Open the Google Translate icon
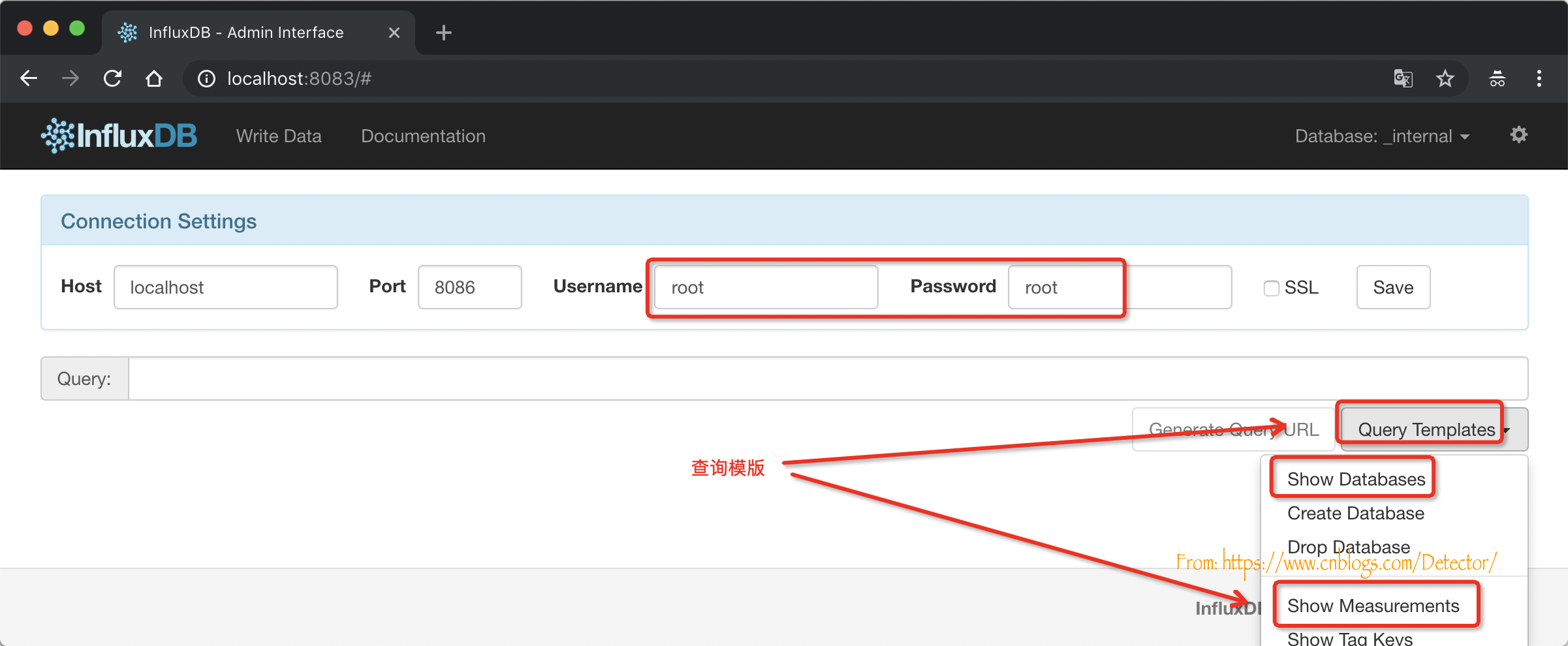The image size is (1568, 646). (x=1403, y=78)
